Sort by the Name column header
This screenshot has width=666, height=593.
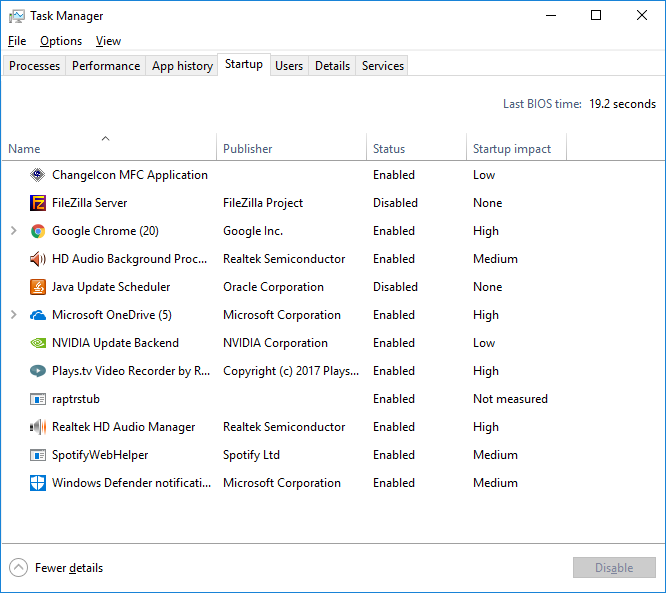coord(110,147)
